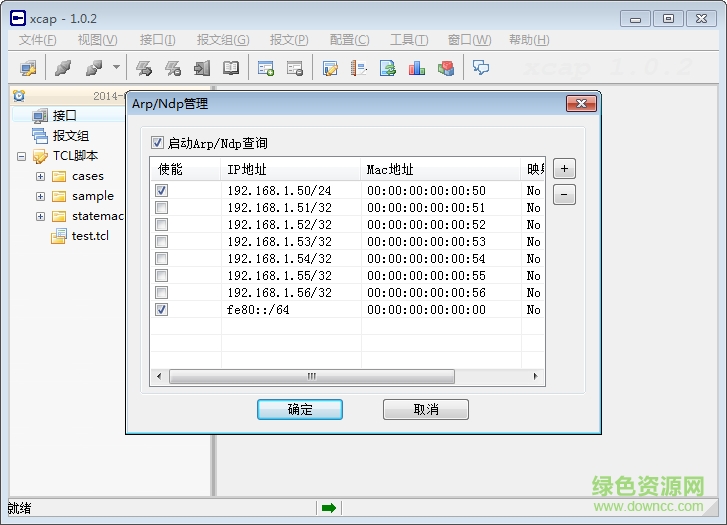Click the second gray plug icon beside dropdown arrow

(x=95, y=68)
